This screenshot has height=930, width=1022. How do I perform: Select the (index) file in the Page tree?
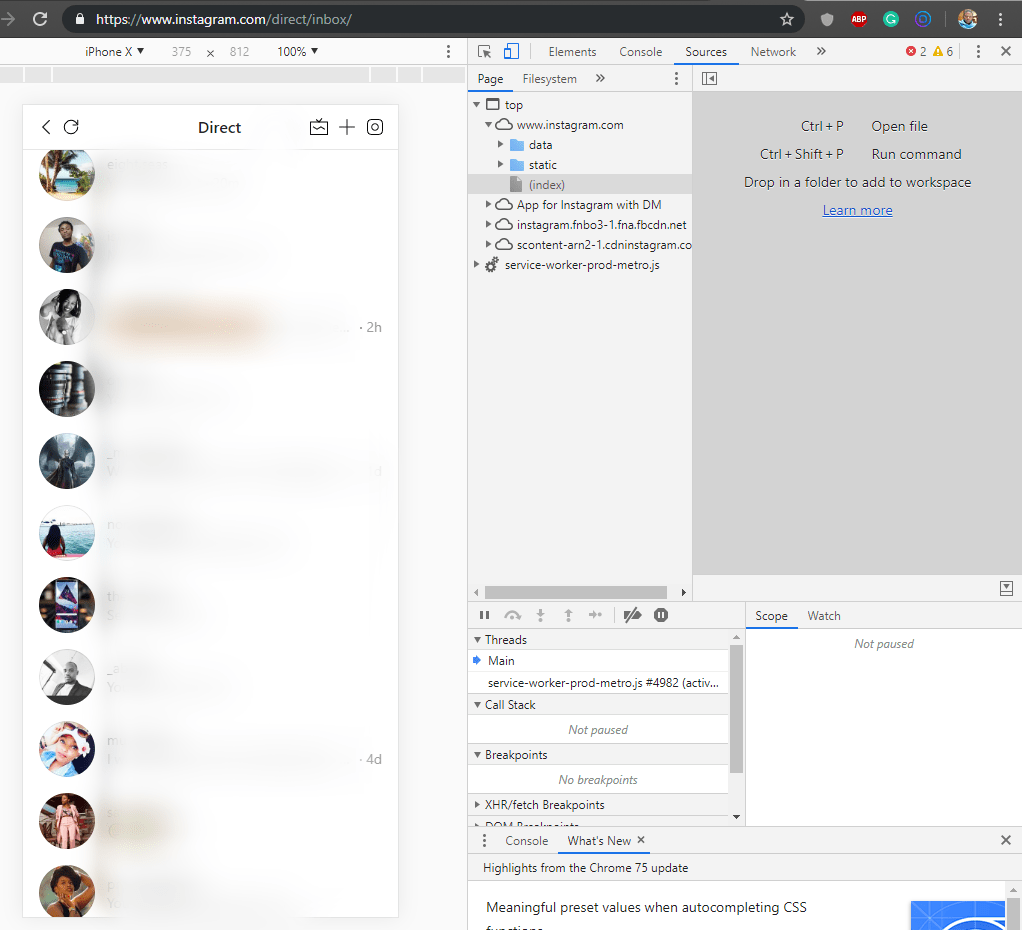546,184
